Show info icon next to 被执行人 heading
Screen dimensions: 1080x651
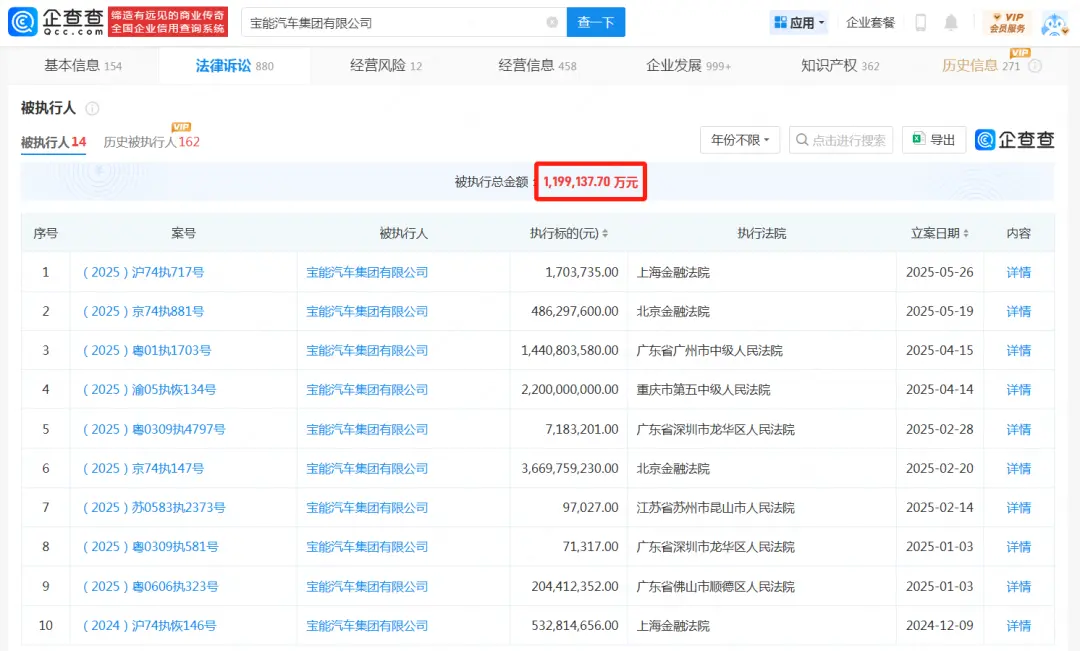pyautogui.click(x=92, y=108)
